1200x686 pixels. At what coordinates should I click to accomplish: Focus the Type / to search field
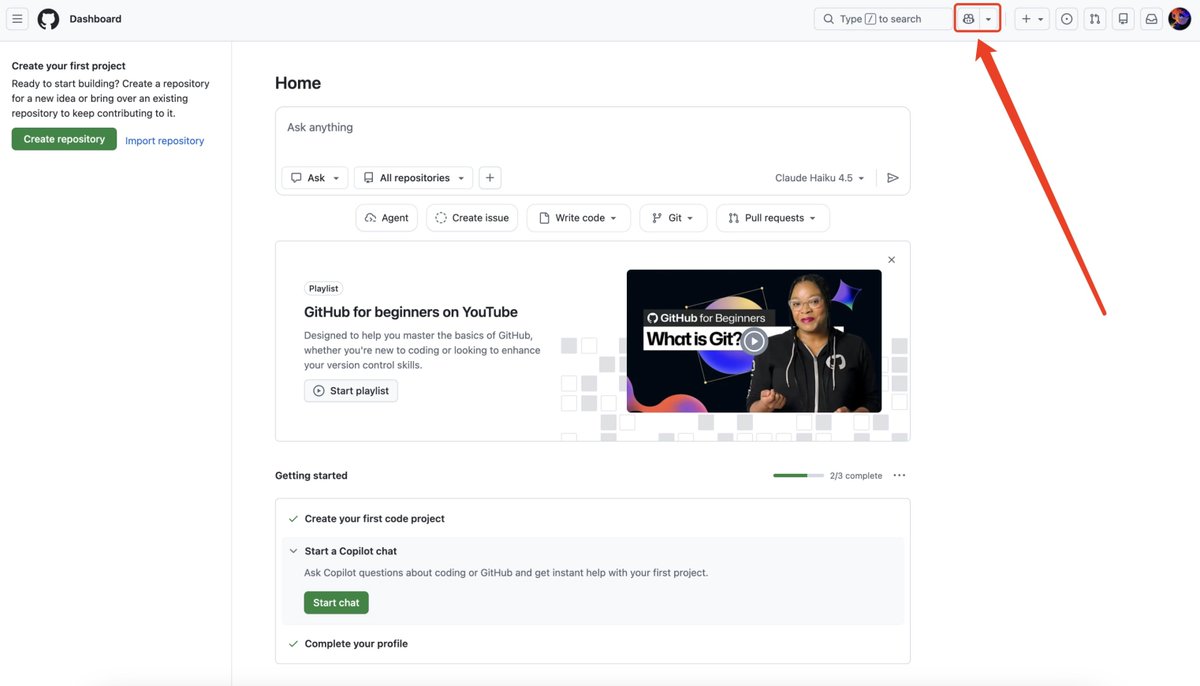pos(883,19)
